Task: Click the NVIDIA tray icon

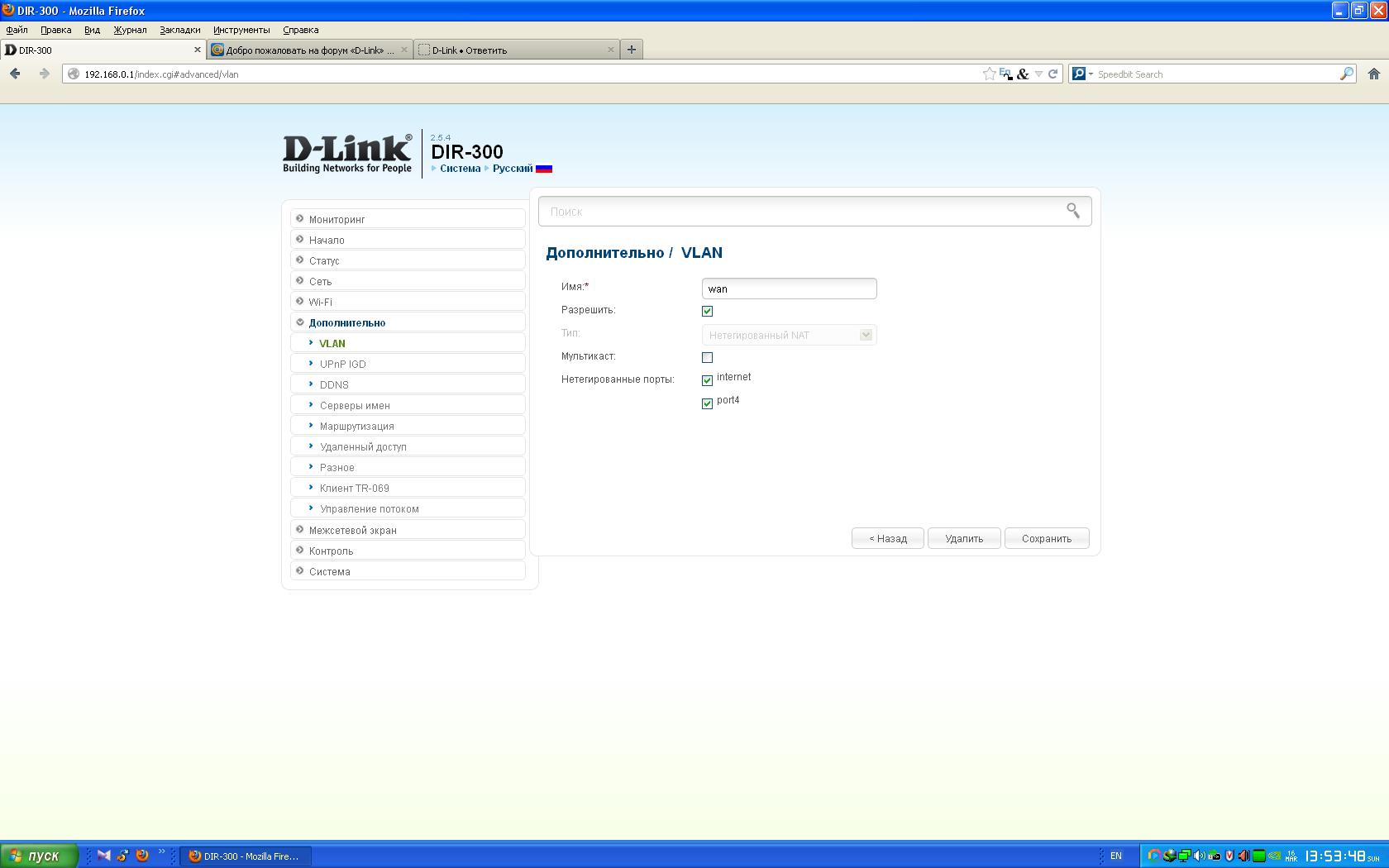Action: pyautogui.click(x=1274, y=856)
